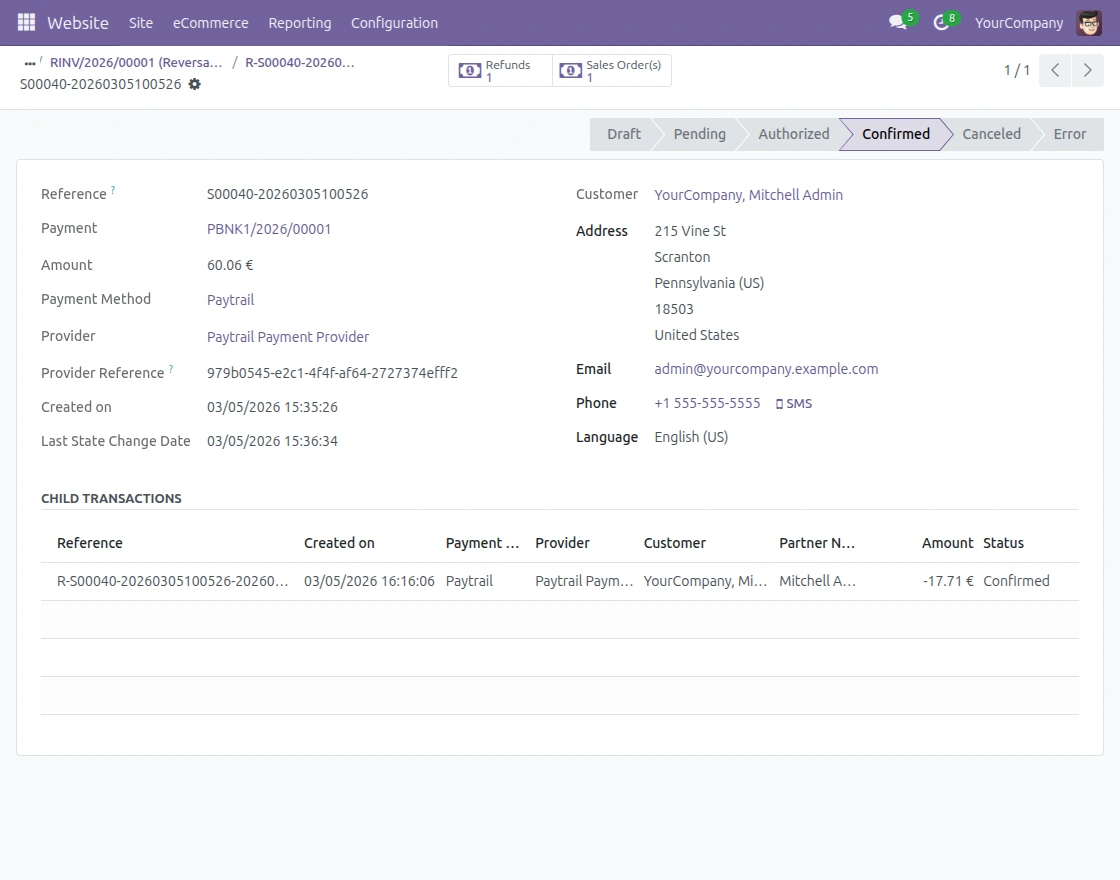This screenshot has width=1120, height=880.
Task: Click the gear icon beside S00040-20260305100526
Action: [x=194, y=84]
